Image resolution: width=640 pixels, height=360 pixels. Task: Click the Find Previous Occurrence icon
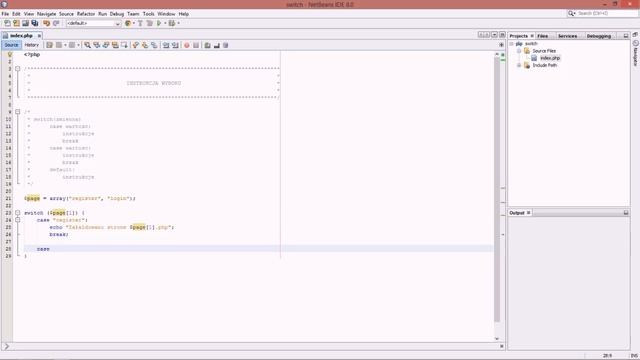point(97,45)
